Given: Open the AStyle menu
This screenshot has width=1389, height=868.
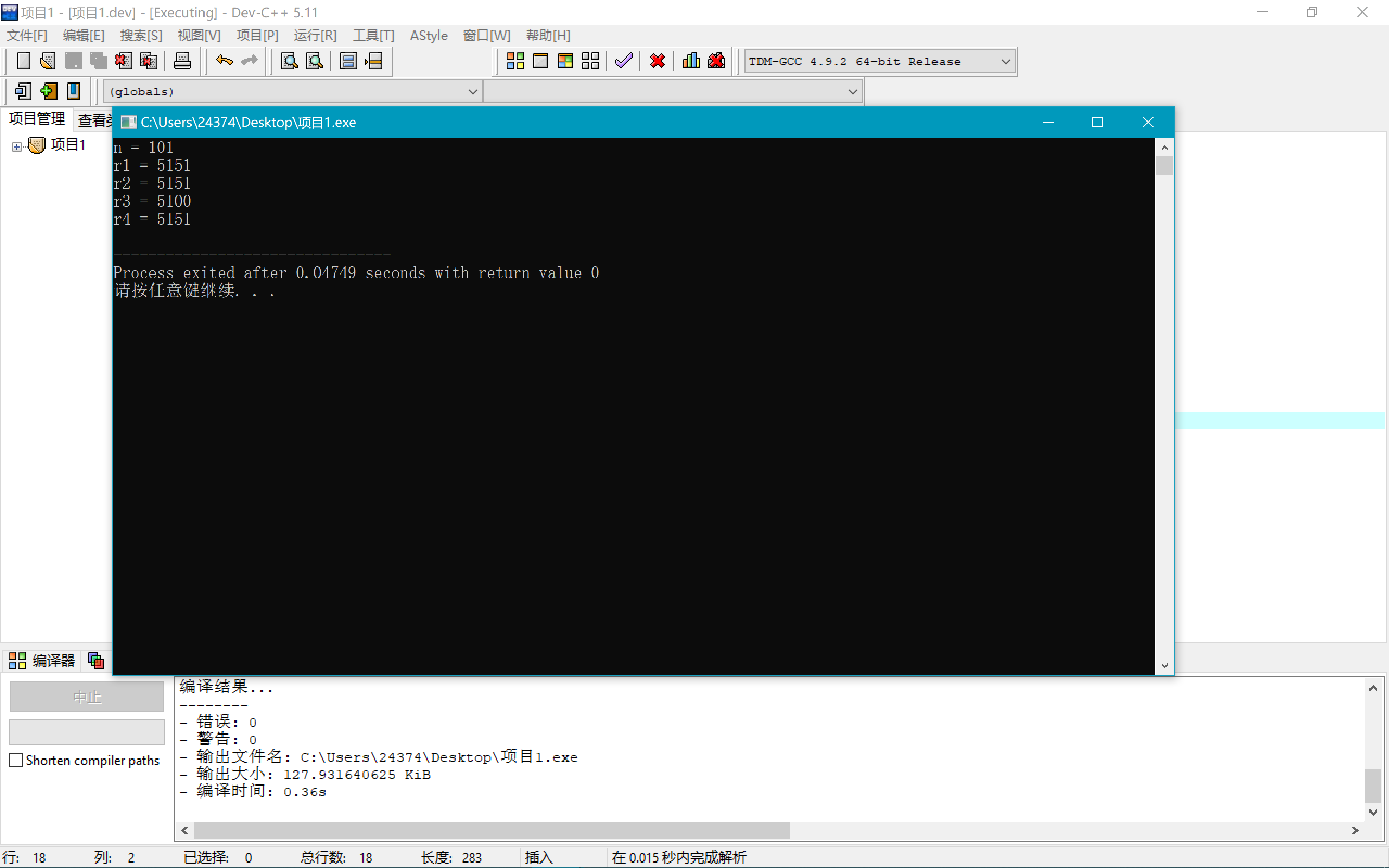Looking at the screenshot, I should pos(428,36).
